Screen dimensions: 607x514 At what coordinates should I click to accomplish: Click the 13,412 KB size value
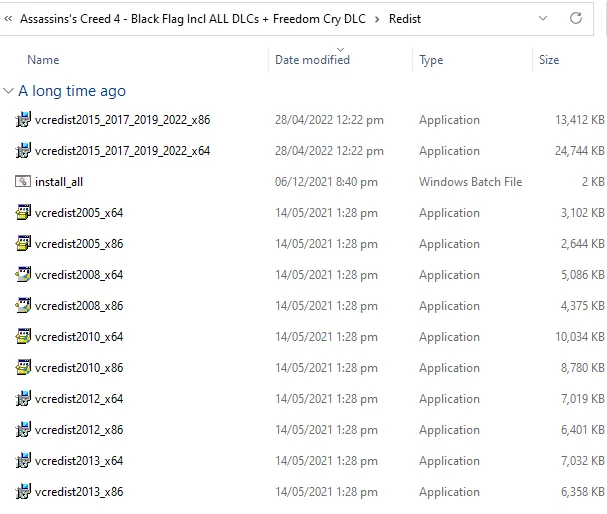tap(580, 120)
